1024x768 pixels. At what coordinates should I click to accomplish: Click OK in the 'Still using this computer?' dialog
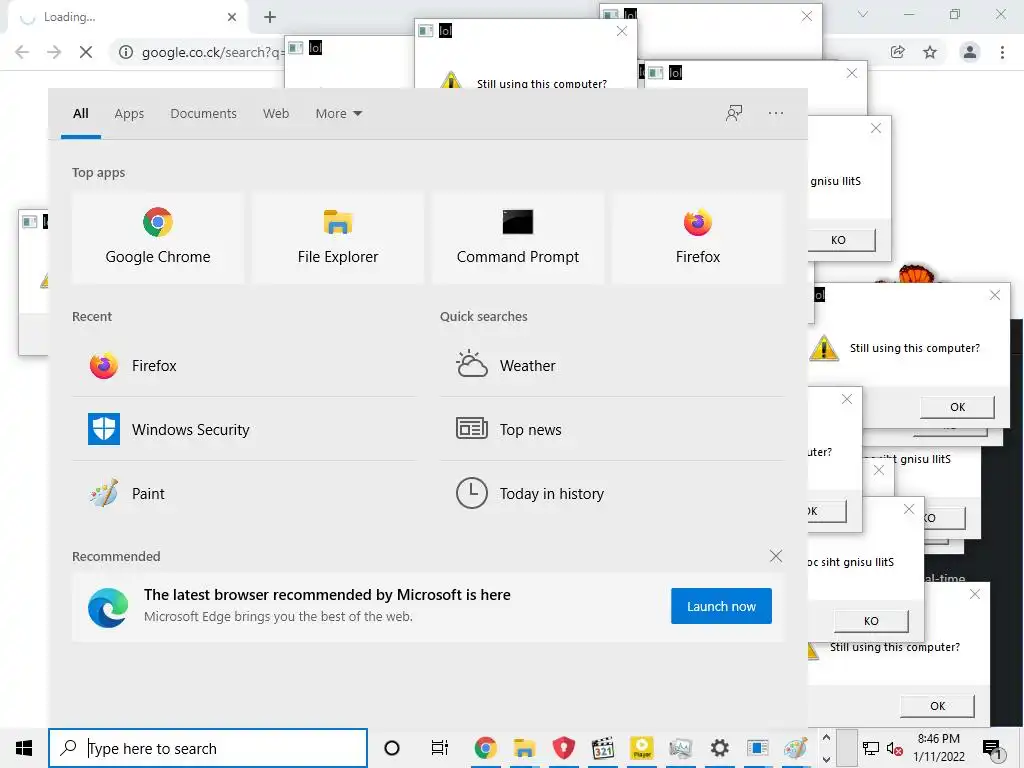coord(957,407)
